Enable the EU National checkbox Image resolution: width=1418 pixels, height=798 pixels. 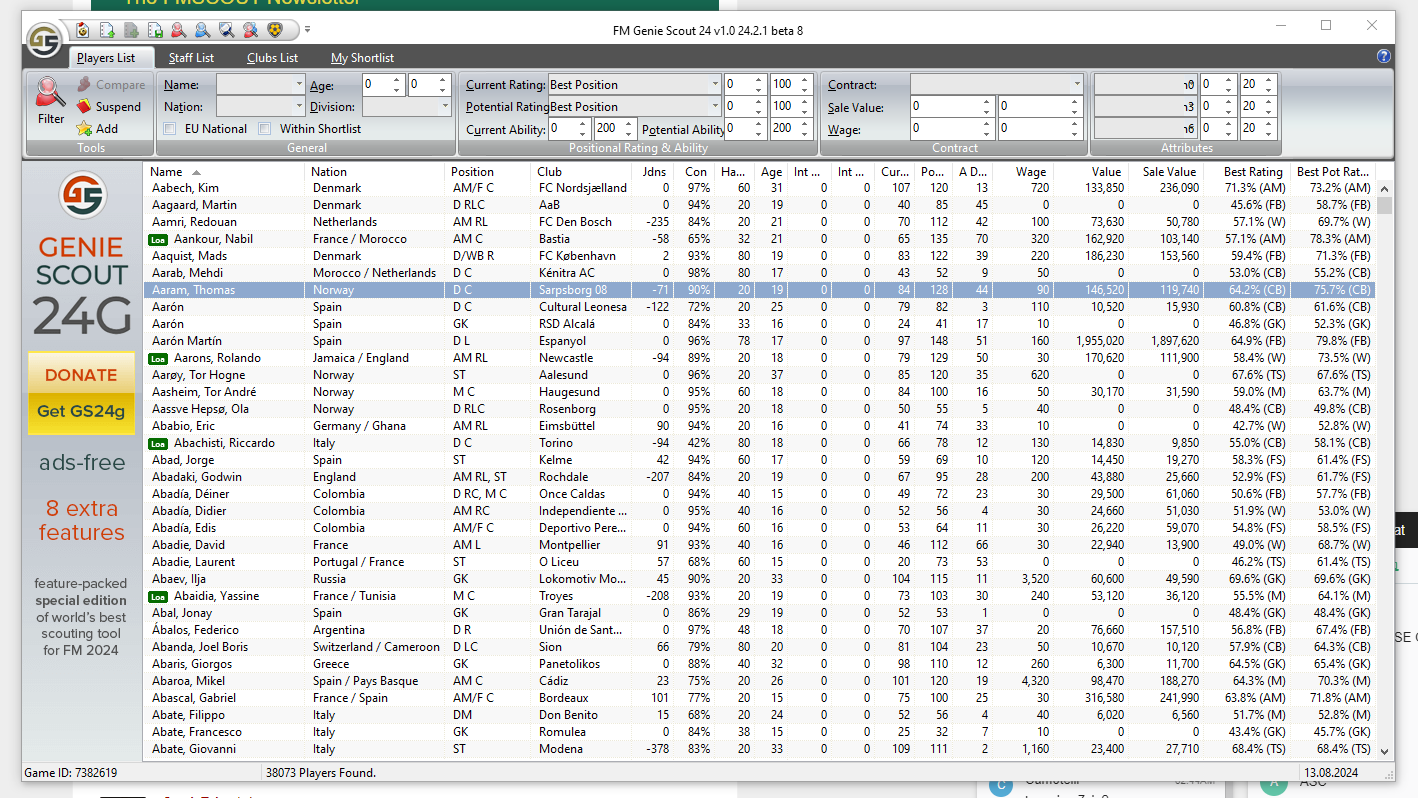click(170, 129)
